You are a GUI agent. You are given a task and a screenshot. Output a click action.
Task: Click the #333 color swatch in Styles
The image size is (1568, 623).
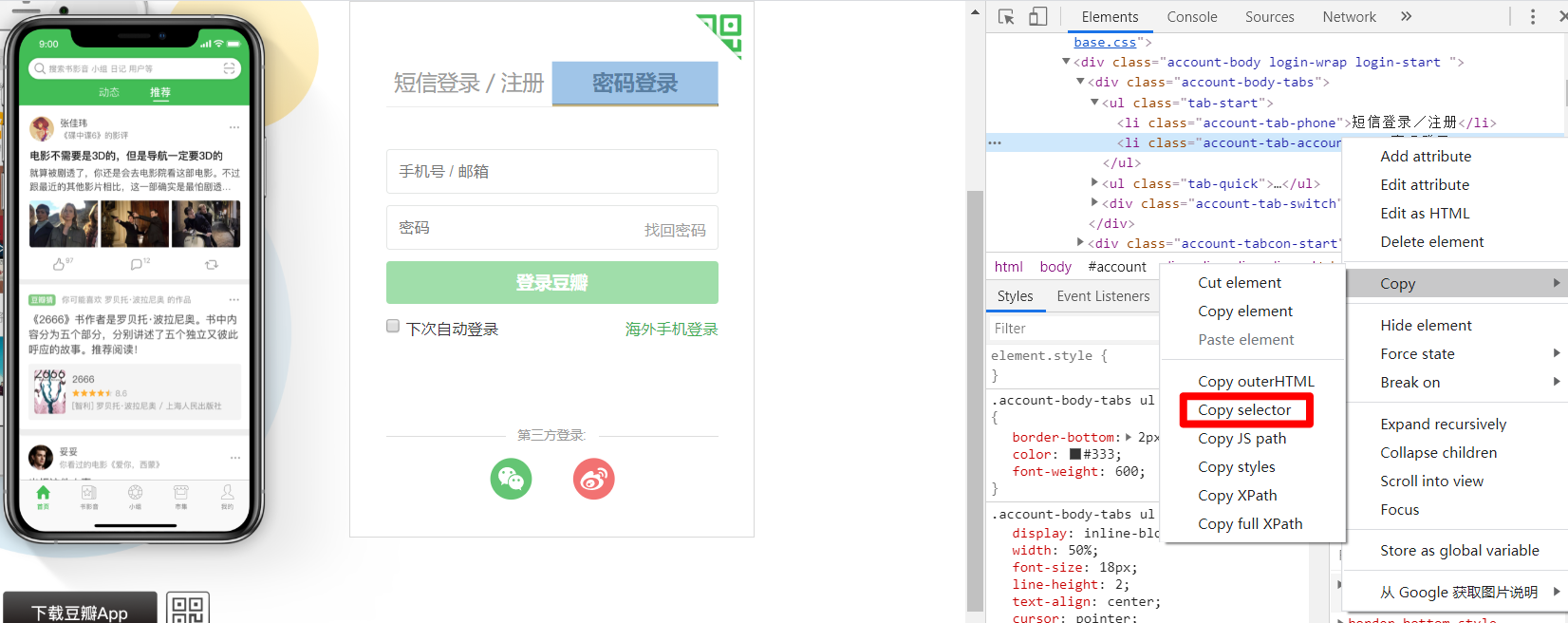(x=1075, y=454)
